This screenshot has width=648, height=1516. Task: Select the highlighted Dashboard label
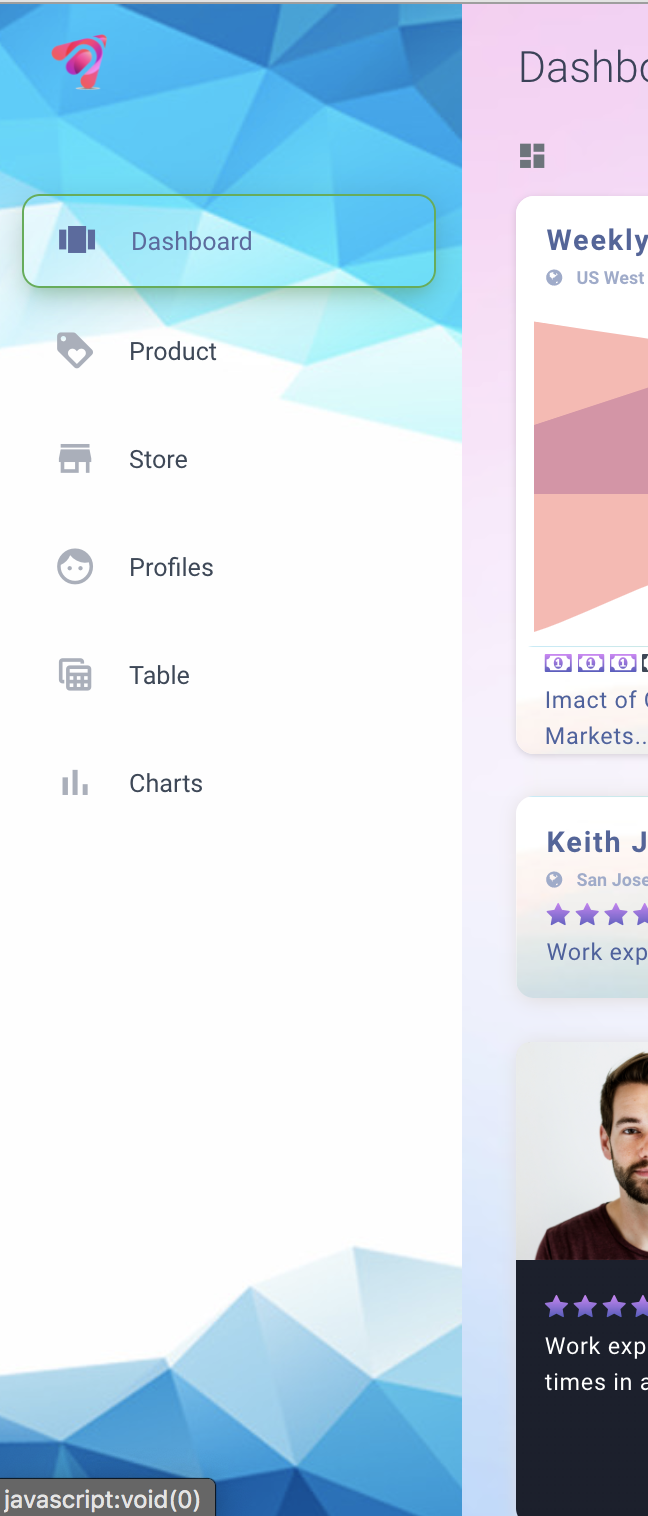(191, 241)
